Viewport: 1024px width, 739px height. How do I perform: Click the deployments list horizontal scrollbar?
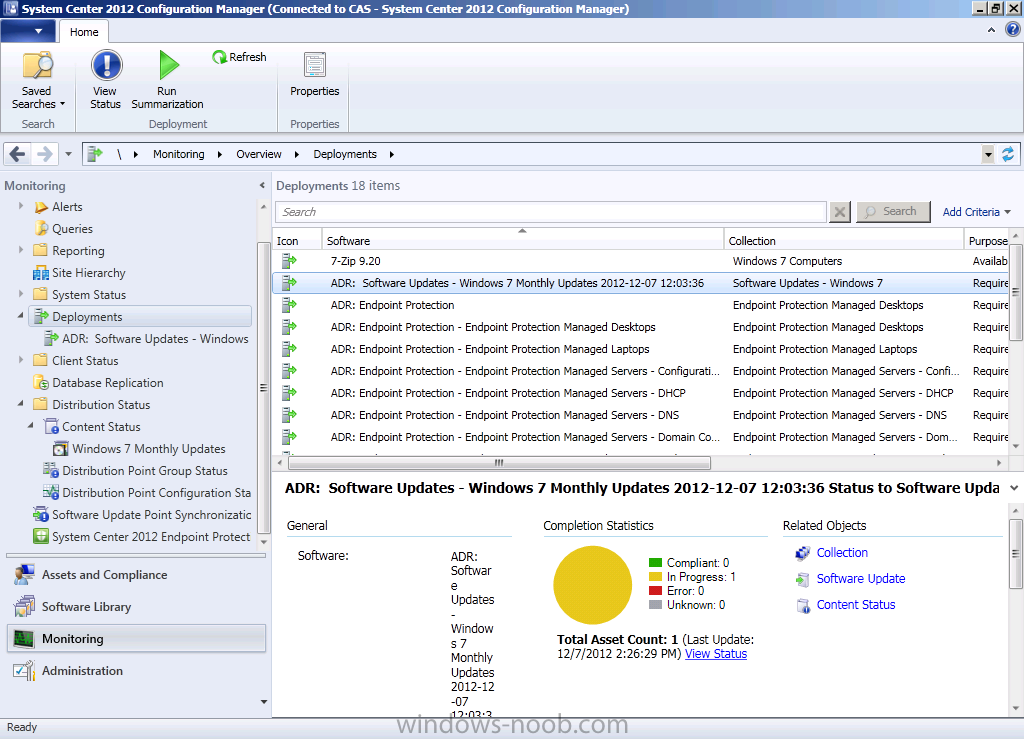tap(500, 463)
